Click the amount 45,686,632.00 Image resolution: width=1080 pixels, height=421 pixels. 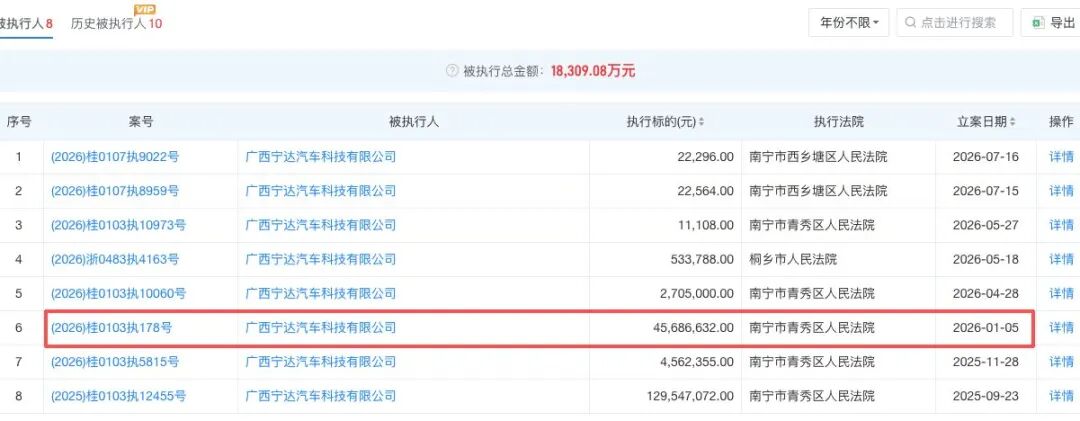tap(694, 328)
